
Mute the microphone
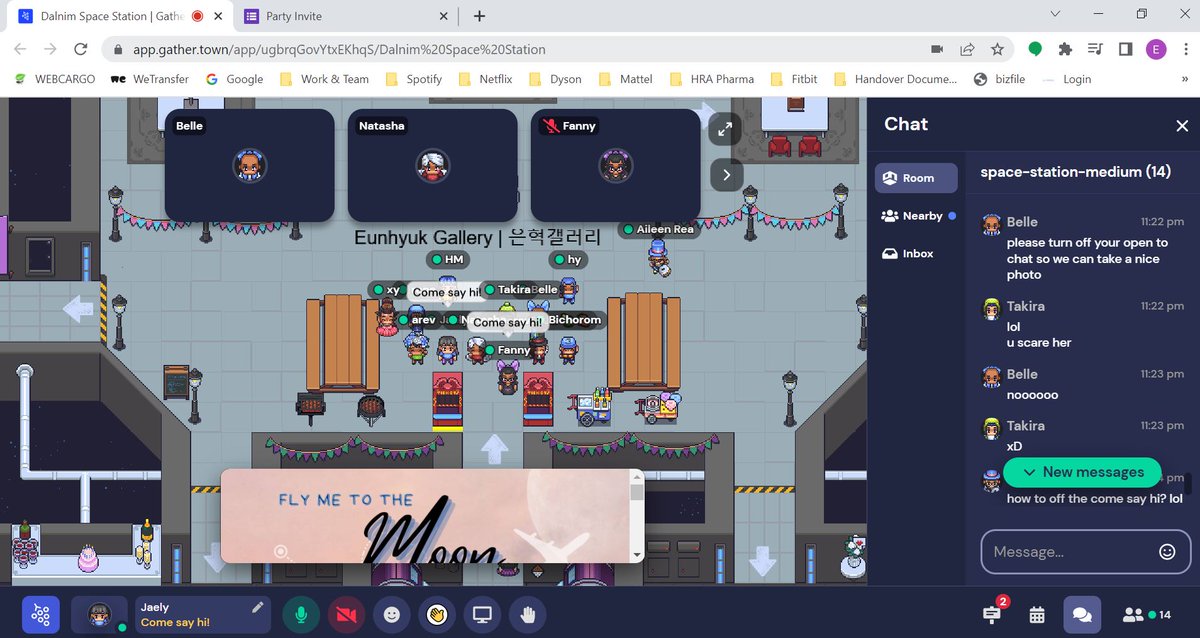click(301, 615)
